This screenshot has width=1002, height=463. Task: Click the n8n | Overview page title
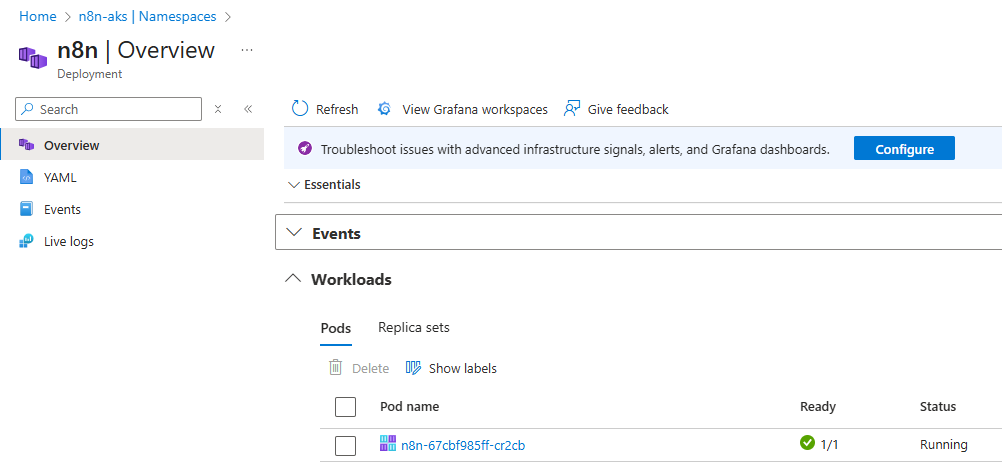click(136, 50)
